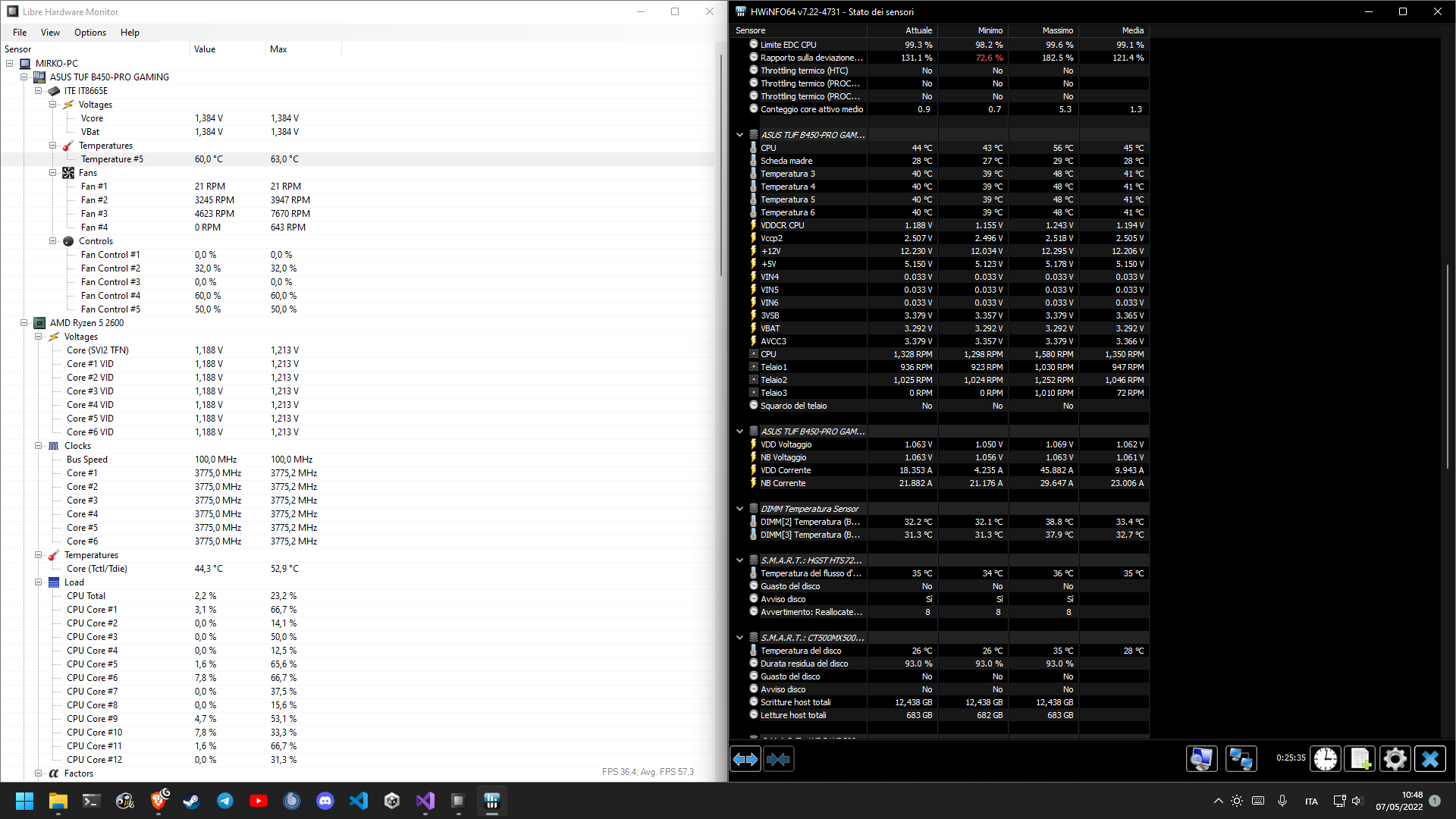Open the View menu in Libre Hardware Monitor
Viewport: 1456px width, 819px height.
(x=50, y=32)
